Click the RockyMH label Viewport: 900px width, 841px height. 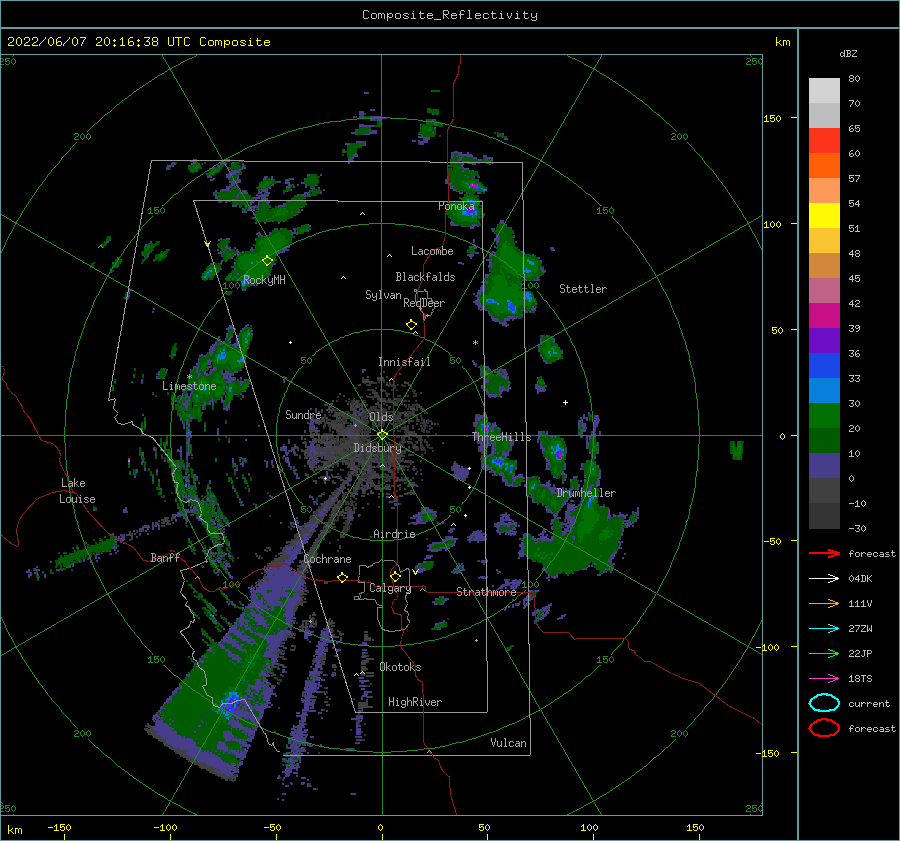(x=264, y=280)
